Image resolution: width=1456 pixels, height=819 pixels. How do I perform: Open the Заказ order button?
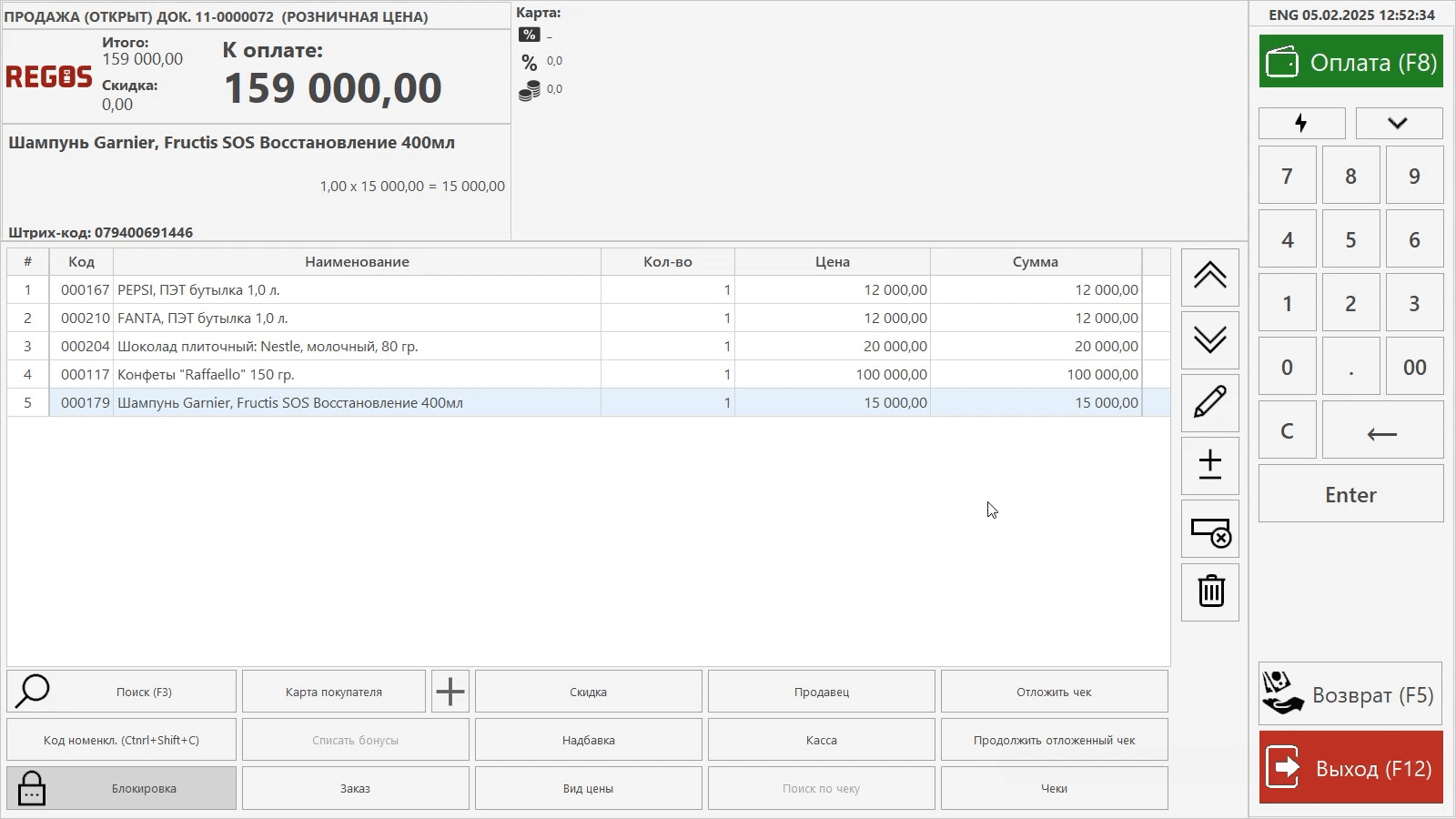pyautogui.click(x=355, y=788)
